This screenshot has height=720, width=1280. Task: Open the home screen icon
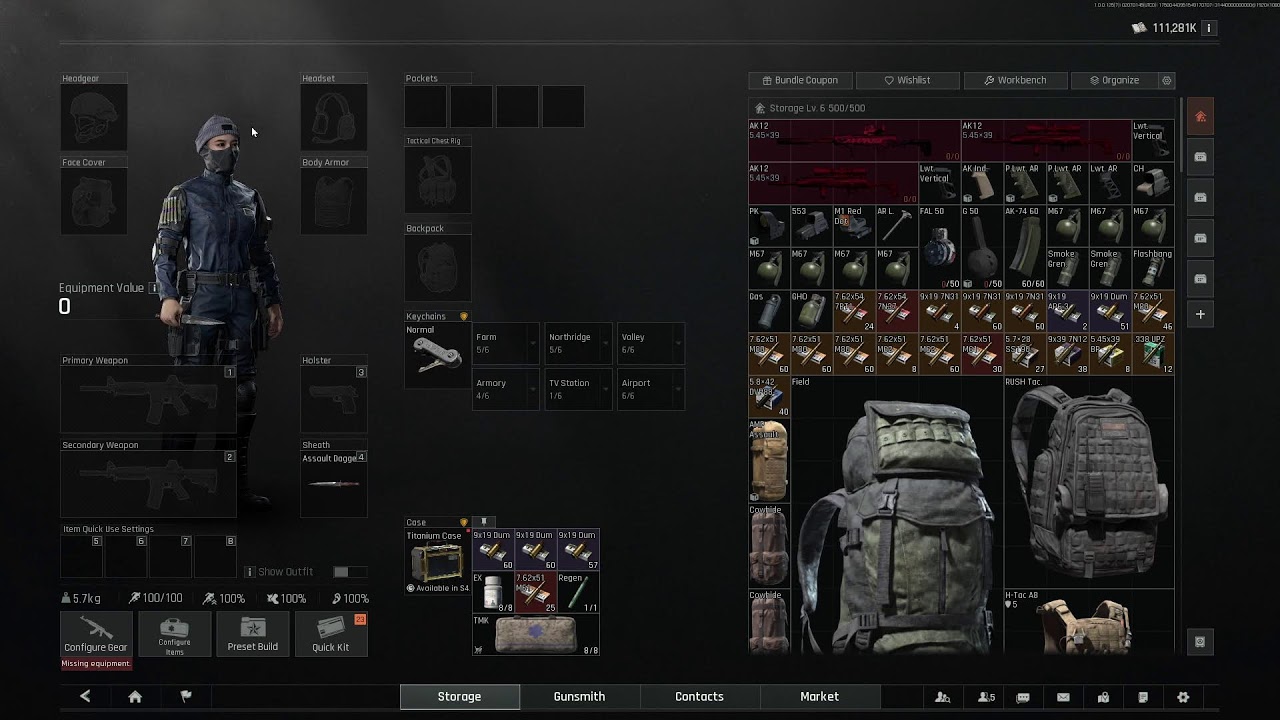click(x=135, y=697)
